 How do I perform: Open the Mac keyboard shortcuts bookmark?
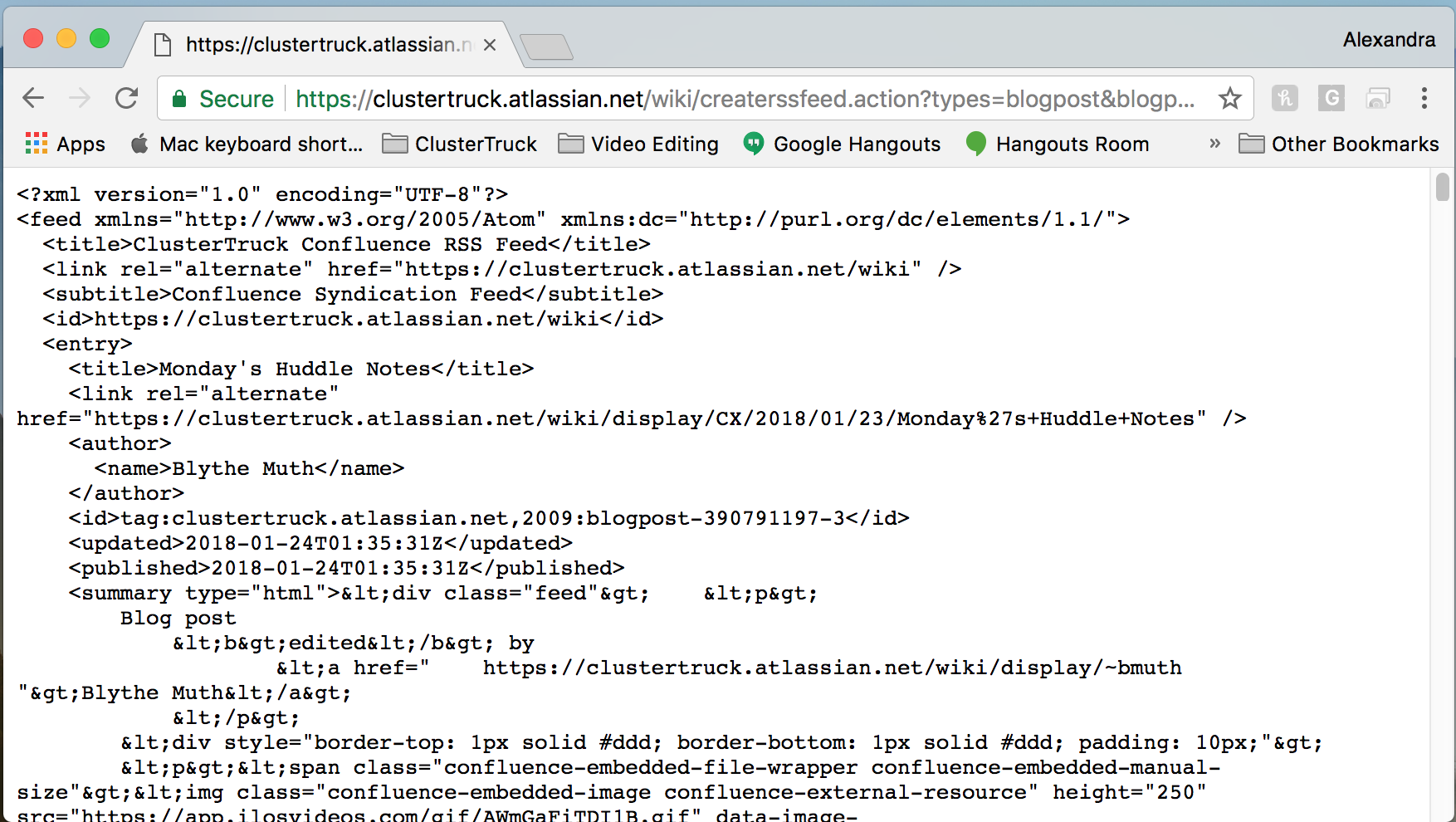tap(247, 144)
